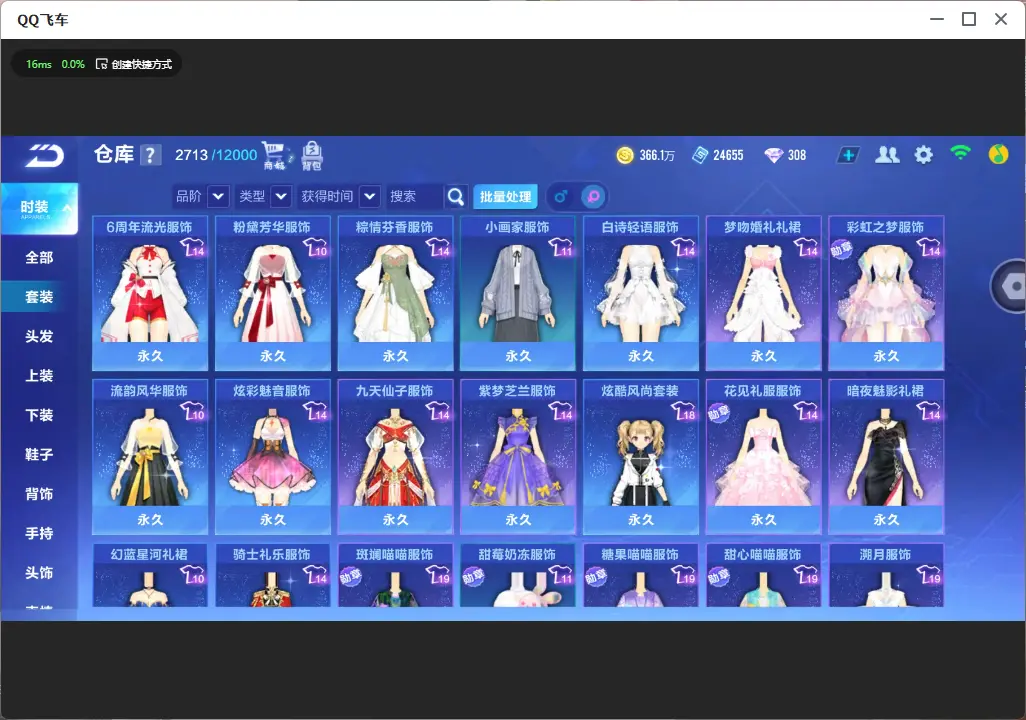Click the search magnifier icon
The width and height of the screenshot is (1026, 720).
(455, 196)
